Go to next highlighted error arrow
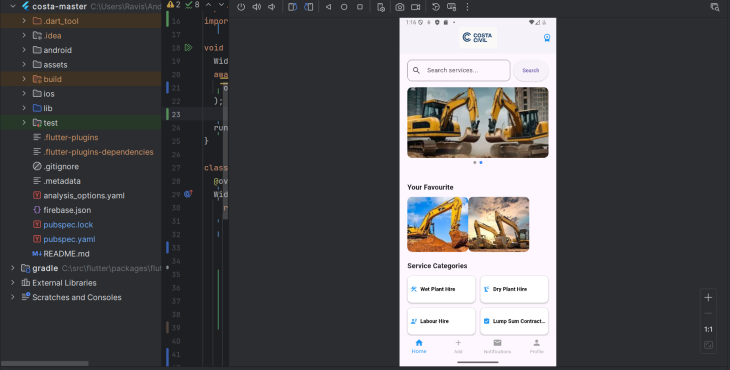Image resolution: width=730 pixels, height=370 pixels. pyautogui.click(x=221, y=5)
